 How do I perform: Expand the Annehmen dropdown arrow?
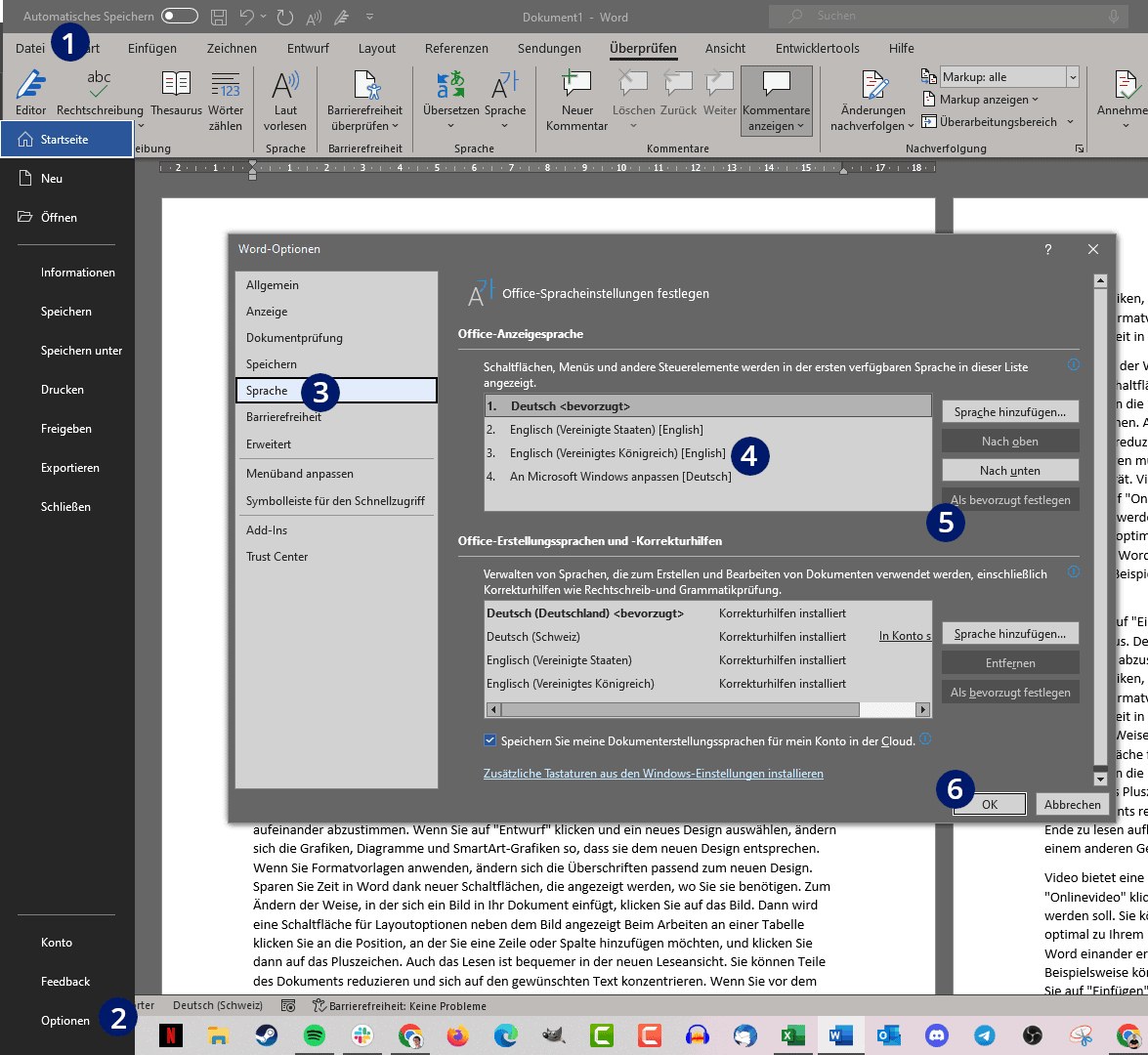point(1127,126)
